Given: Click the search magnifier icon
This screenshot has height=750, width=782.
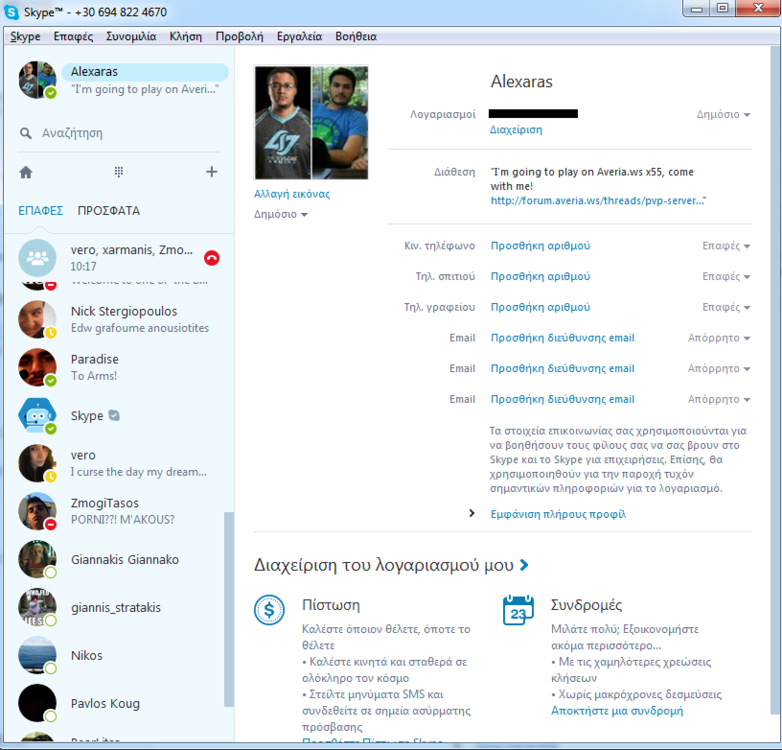Looking at the screenshot, I should pyautogui.click(x=25, y=133).
